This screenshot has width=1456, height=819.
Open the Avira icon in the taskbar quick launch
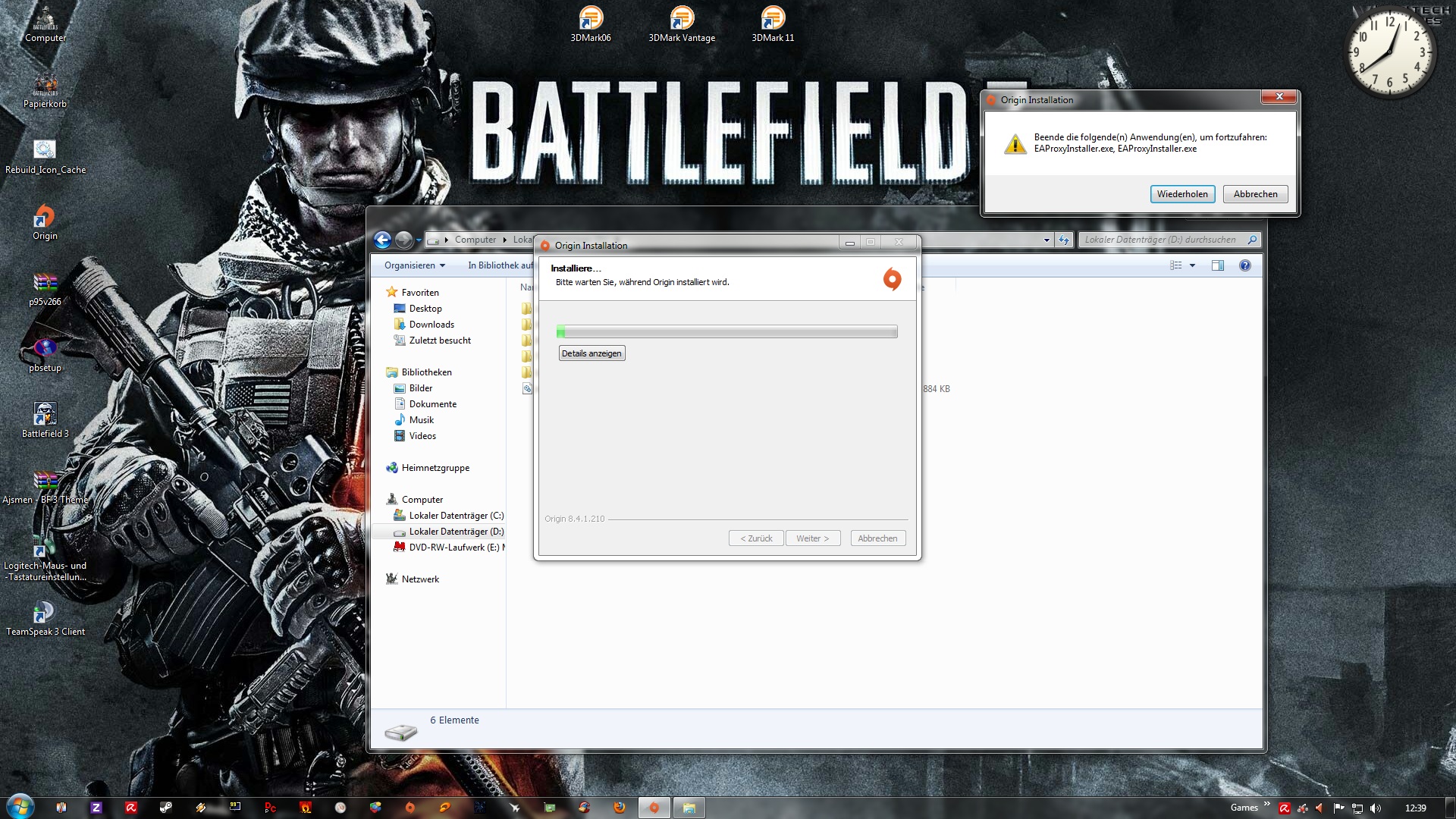pos(131,808)
